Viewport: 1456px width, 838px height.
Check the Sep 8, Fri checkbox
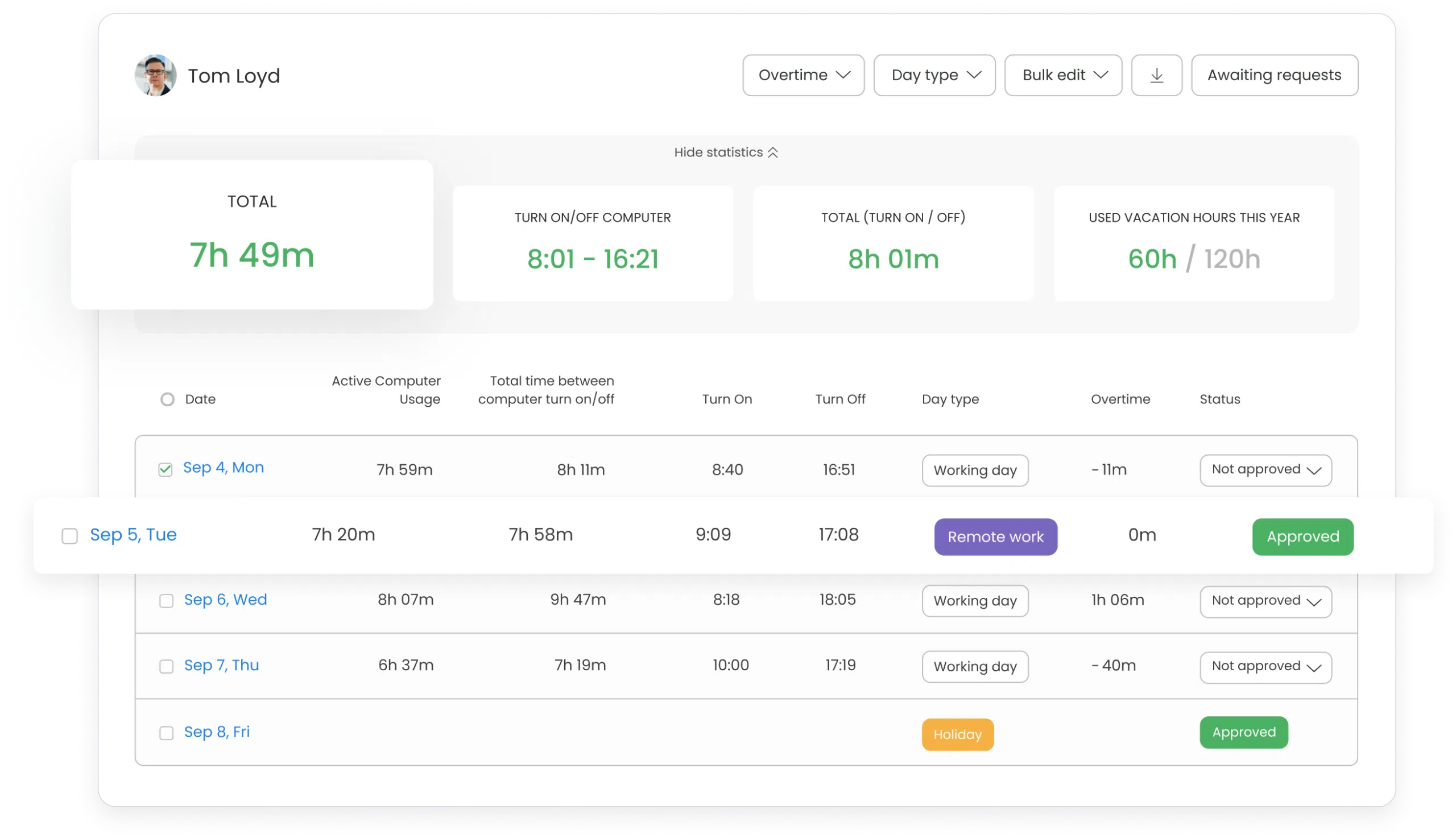coord(166,732)
